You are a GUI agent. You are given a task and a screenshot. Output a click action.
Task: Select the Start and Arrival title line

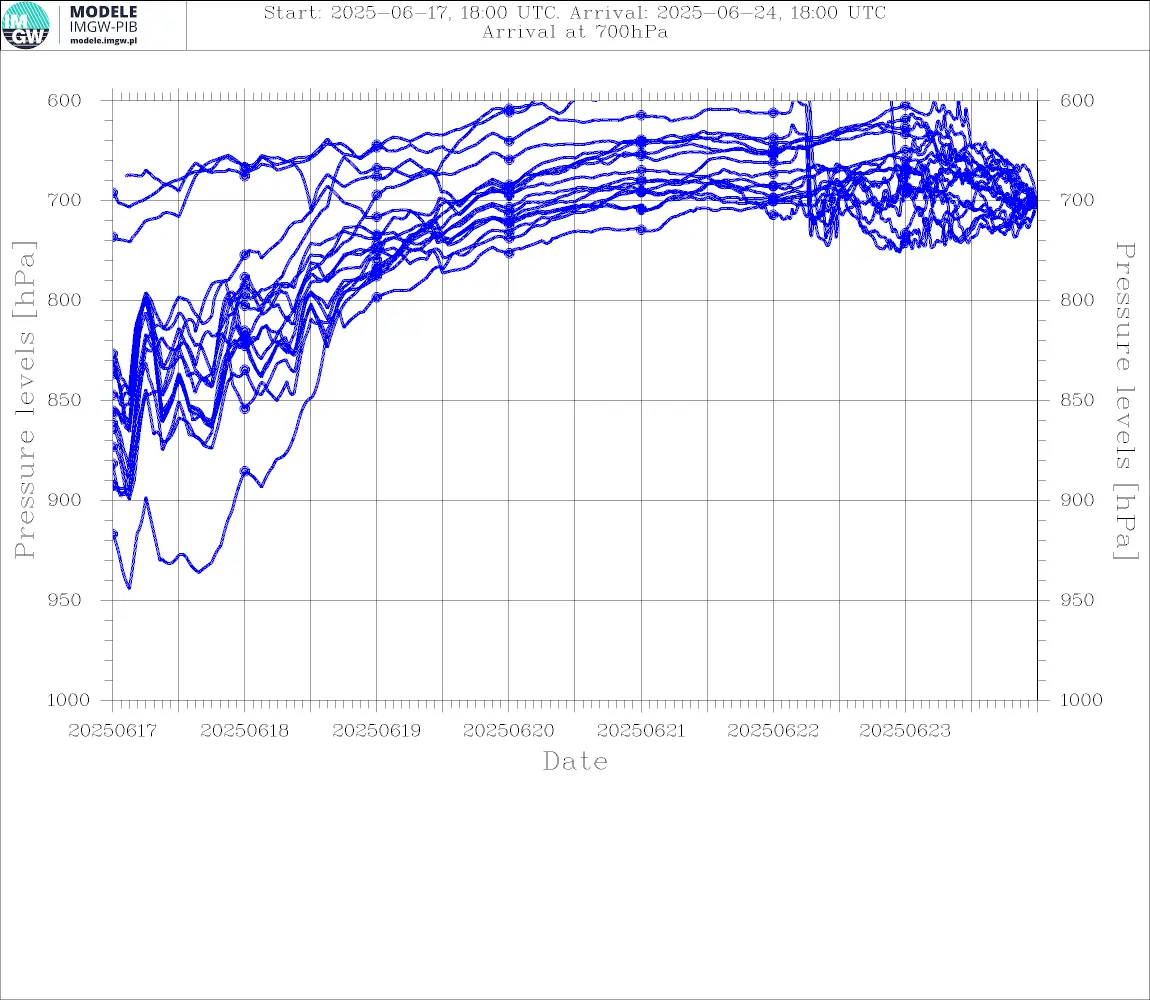(x=575, y=12)
